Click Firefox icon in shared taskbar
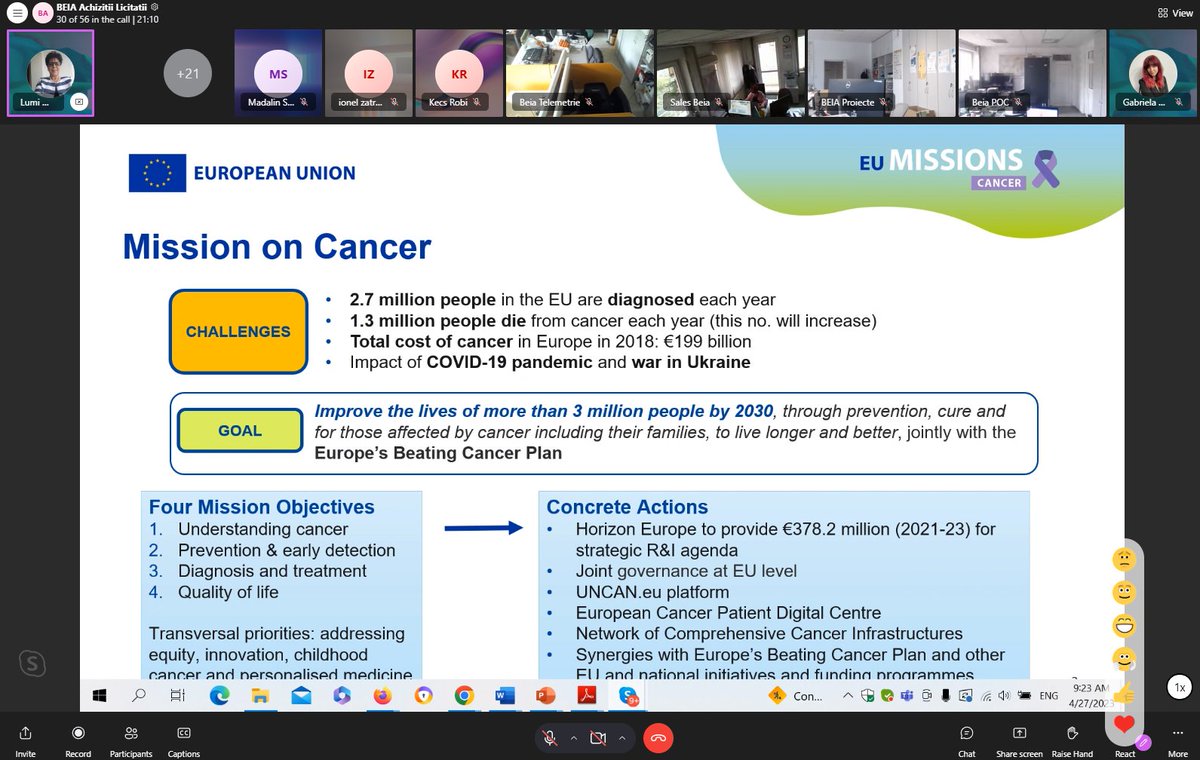 pyautogui.click(x=382, y=695)
